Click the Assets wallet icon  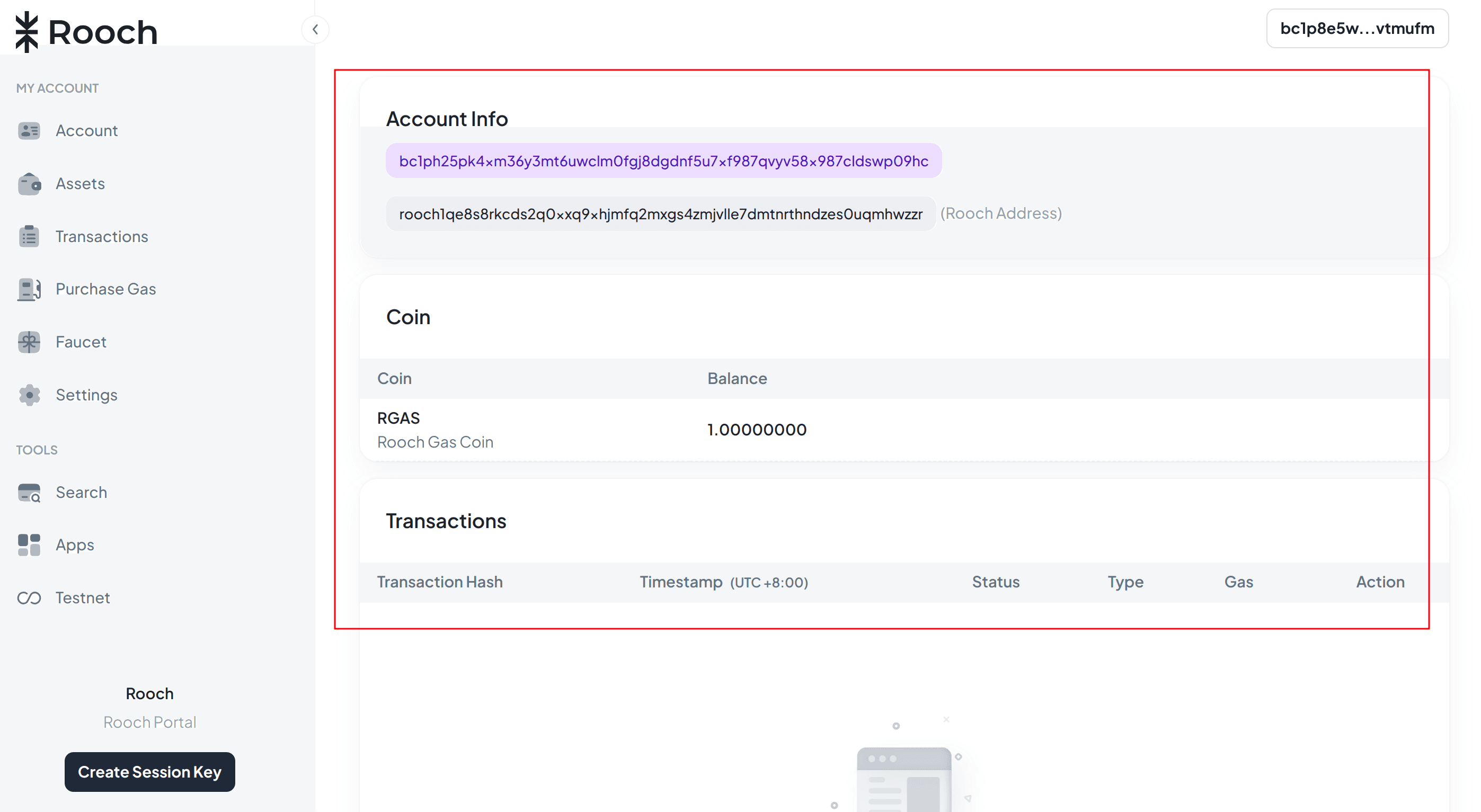click(29, 184)
